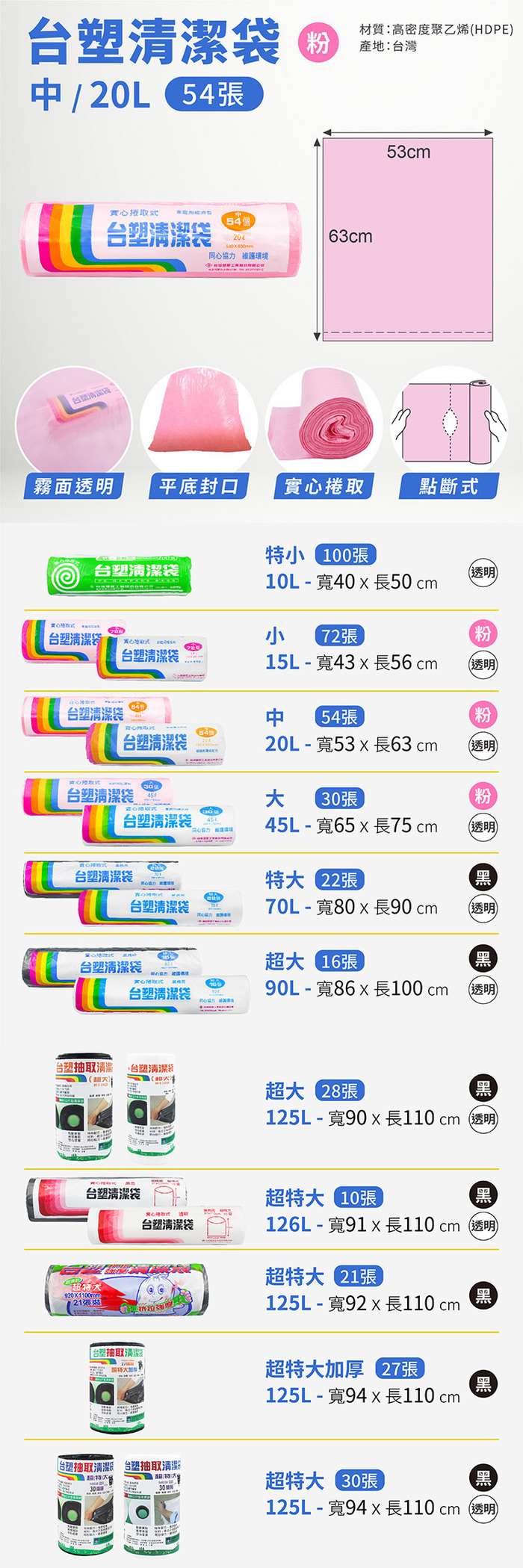Click the 平底封口 label

point(199,486)
